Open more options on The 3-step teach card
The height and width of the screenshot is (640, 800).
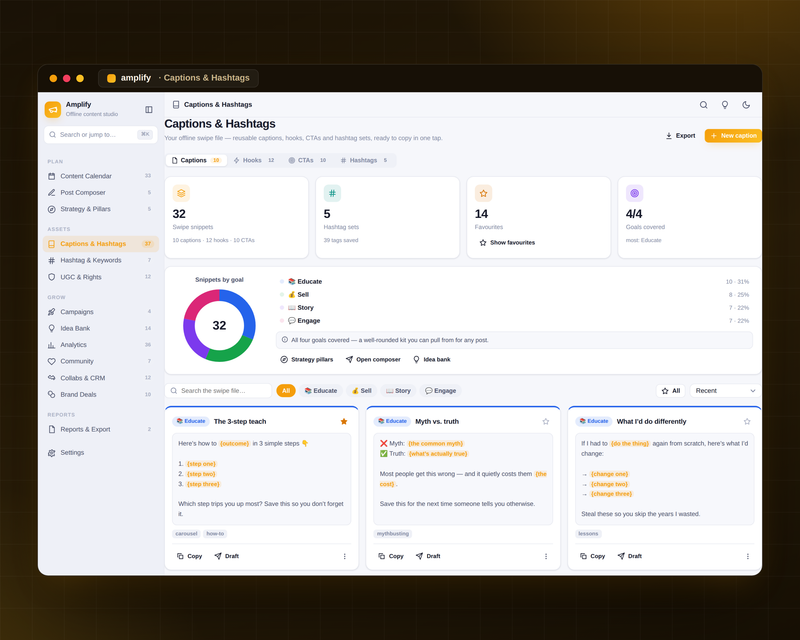(344, 556)
